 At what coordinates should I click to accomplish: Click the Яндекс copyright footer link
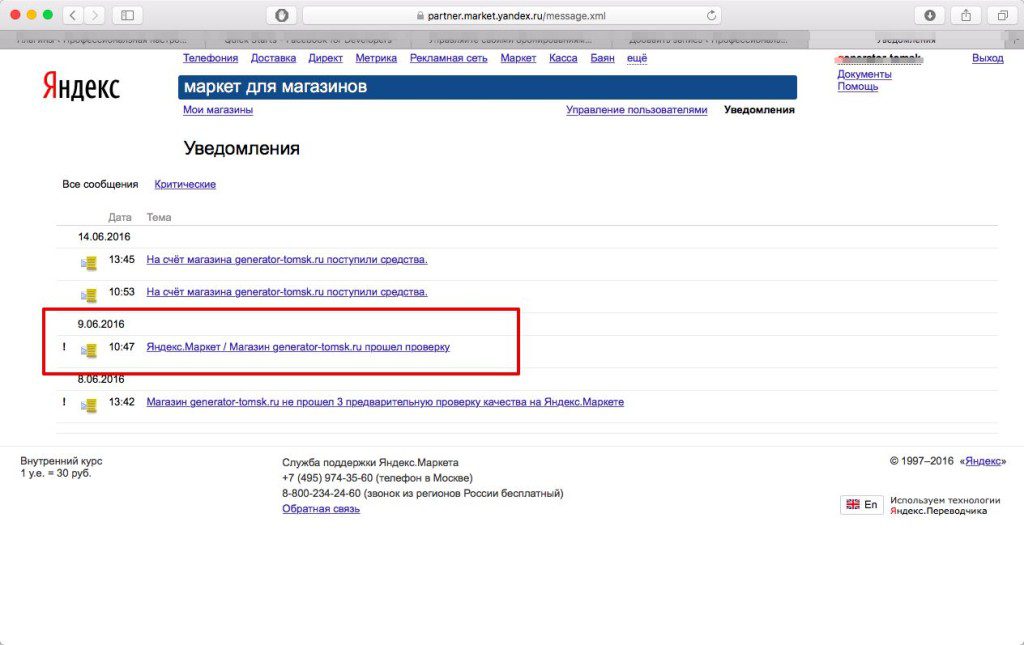983,461
